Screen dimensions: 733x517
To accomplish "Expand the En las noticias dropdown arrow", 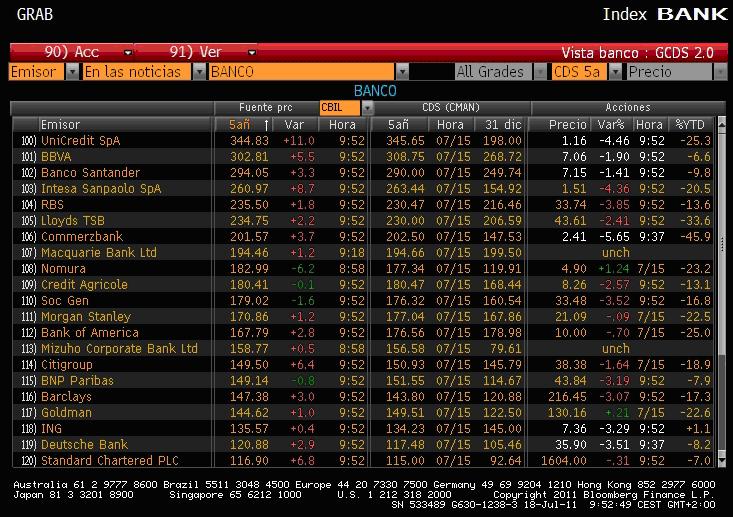I will pyautogui.click(x=200, y=72).
